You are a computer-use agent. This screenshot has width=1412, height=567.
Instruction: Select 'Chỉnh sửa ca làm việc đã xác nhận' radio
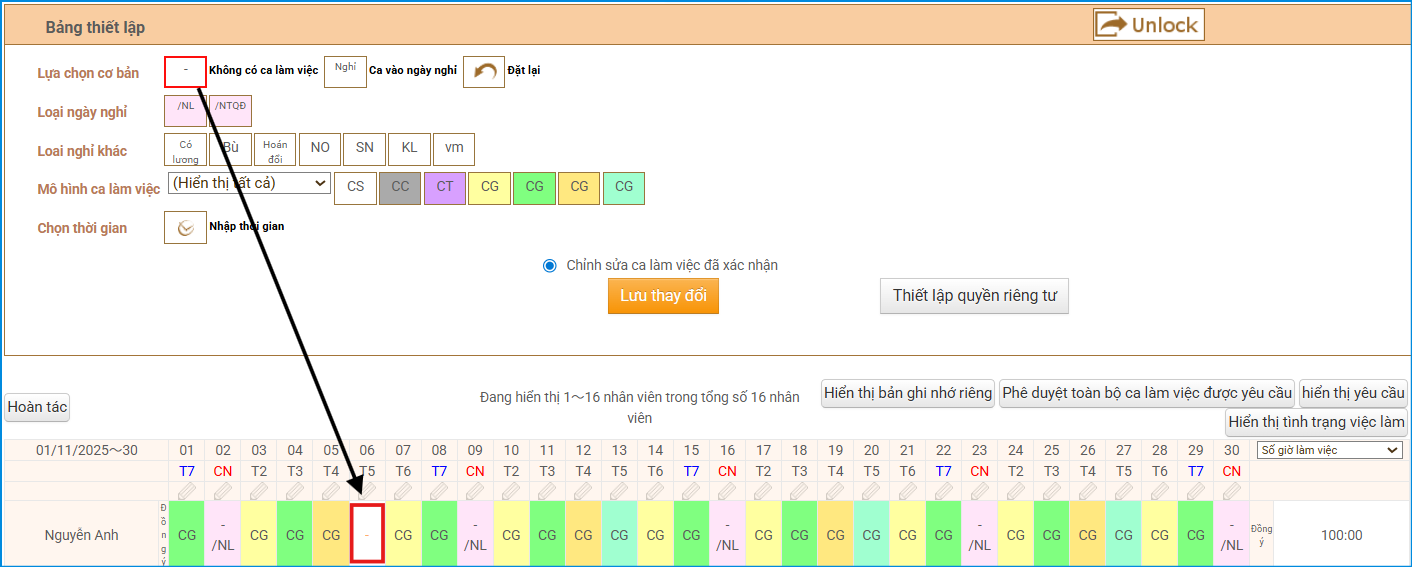click(x=549, y=265)
